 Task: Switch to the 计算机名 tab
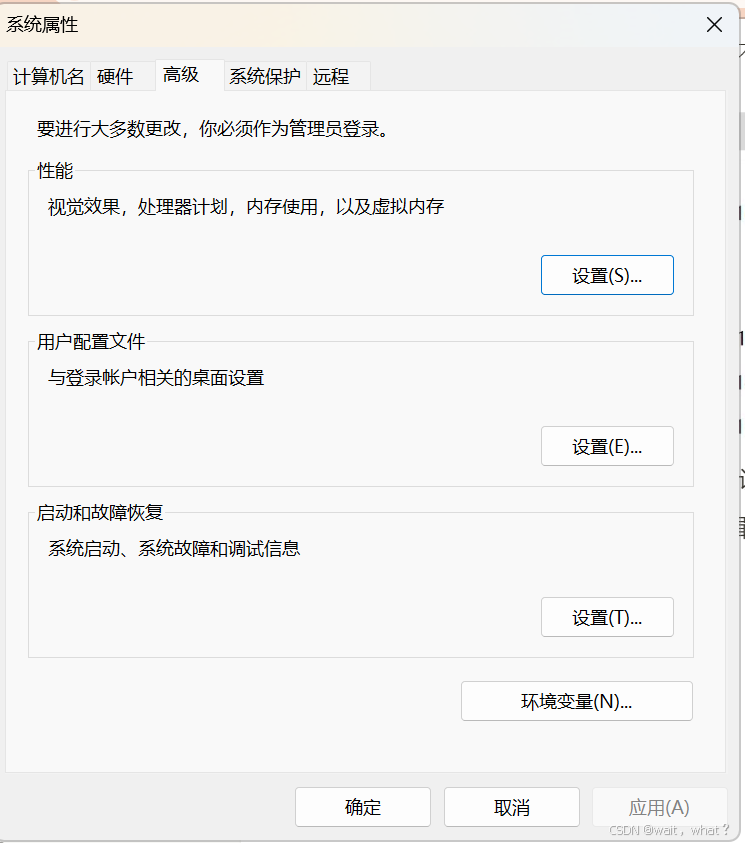click(48, 76)
